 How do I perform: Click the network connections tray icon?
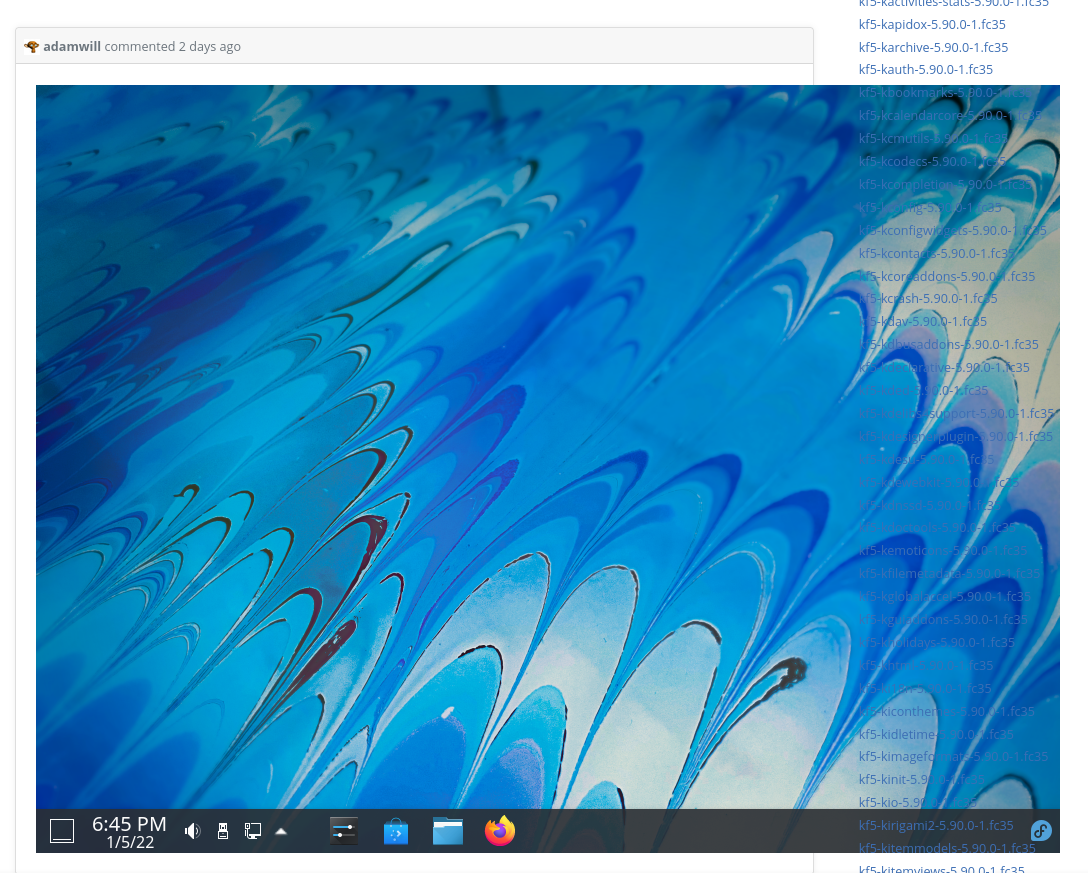(252, 830)
